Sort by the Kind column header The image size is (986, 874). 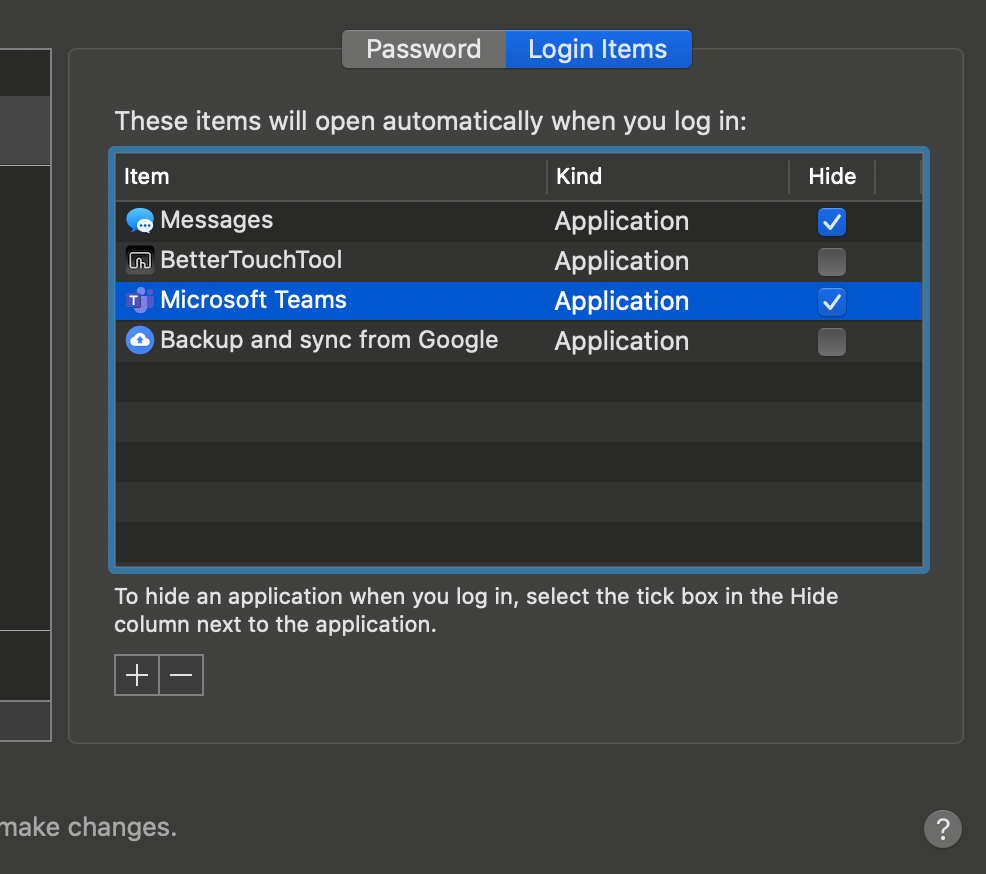pyautogui.click(x=668, y=177)
